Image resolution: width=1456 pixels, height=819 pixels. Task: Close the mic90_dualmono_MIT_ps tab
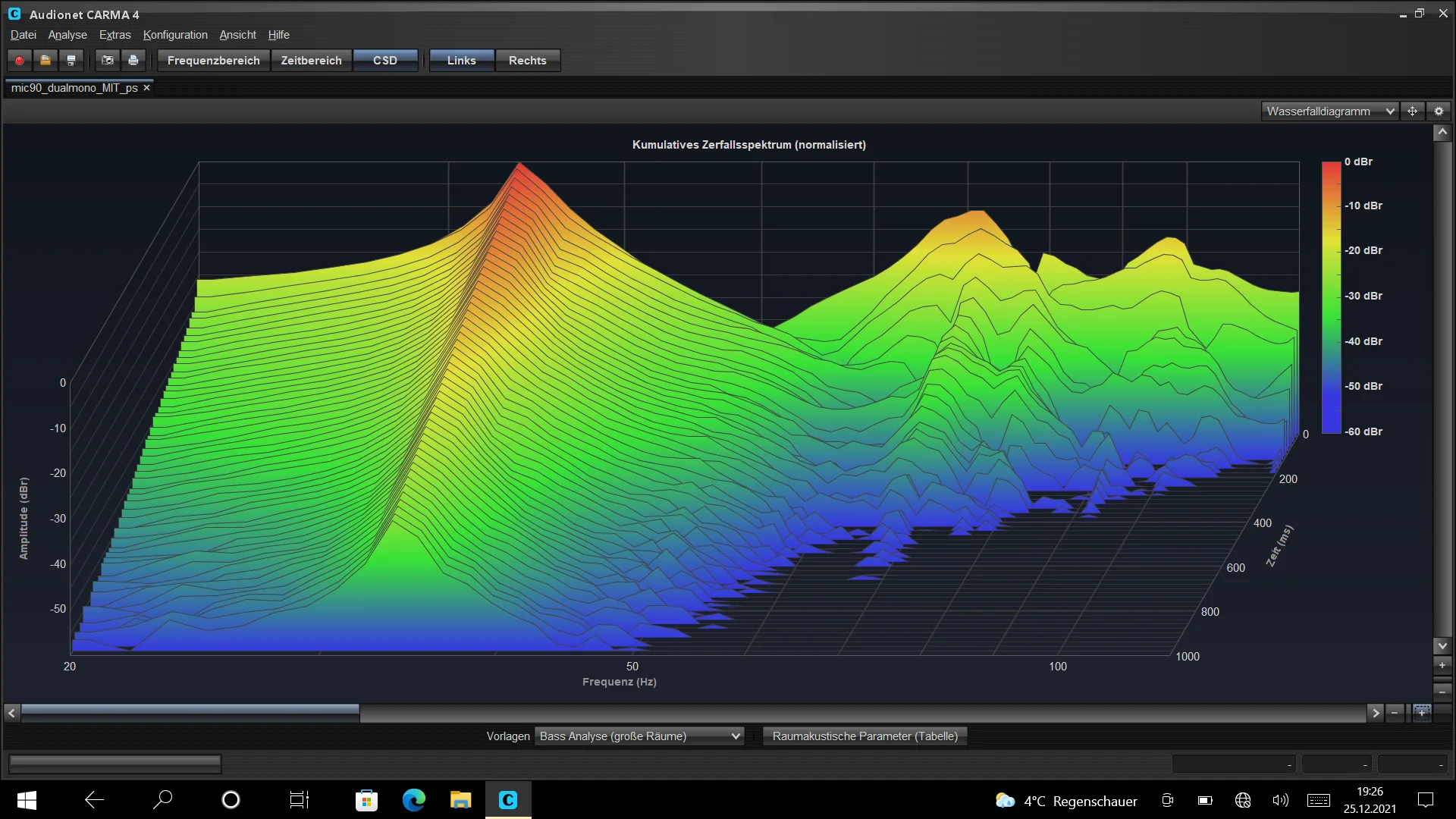coord(147,88)
